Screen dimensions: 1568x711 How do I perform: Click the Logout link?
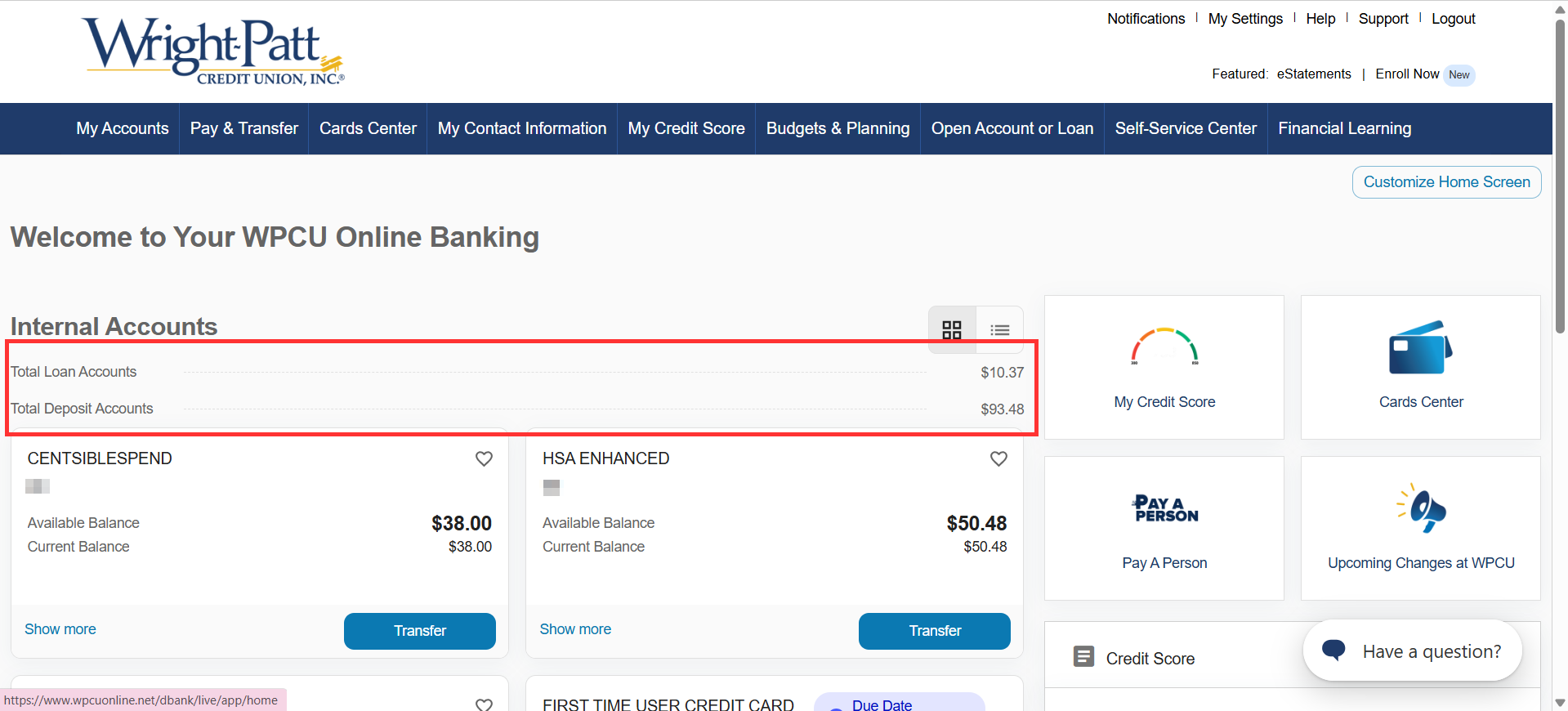(x=1453, y=19)
